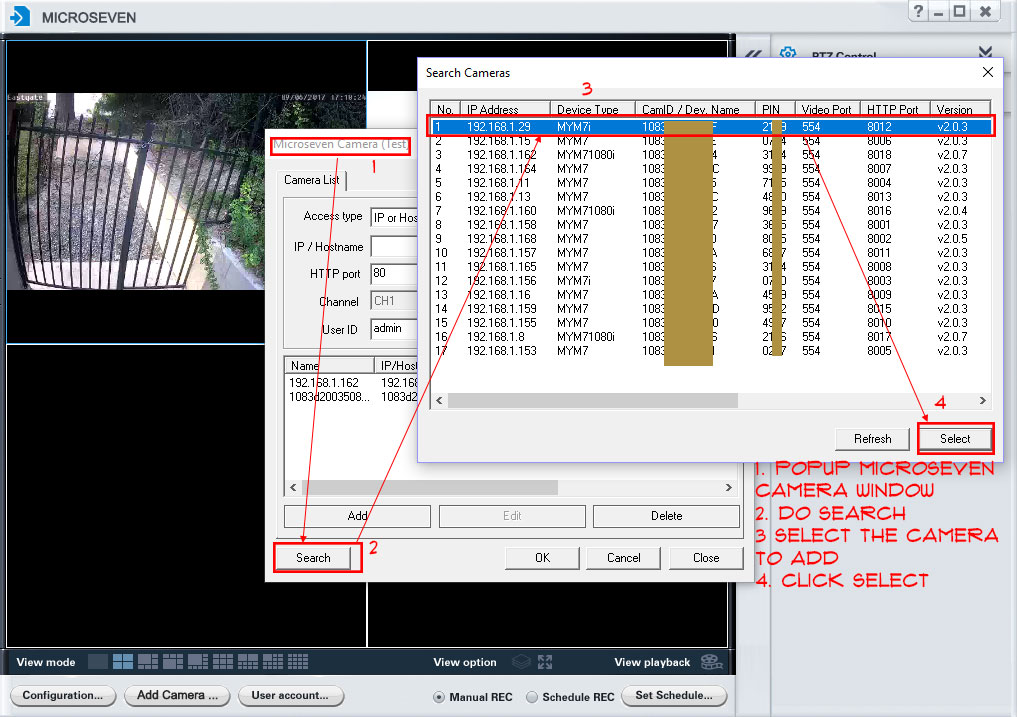Click the User ID field containing admin

click(x=394, y=328)
